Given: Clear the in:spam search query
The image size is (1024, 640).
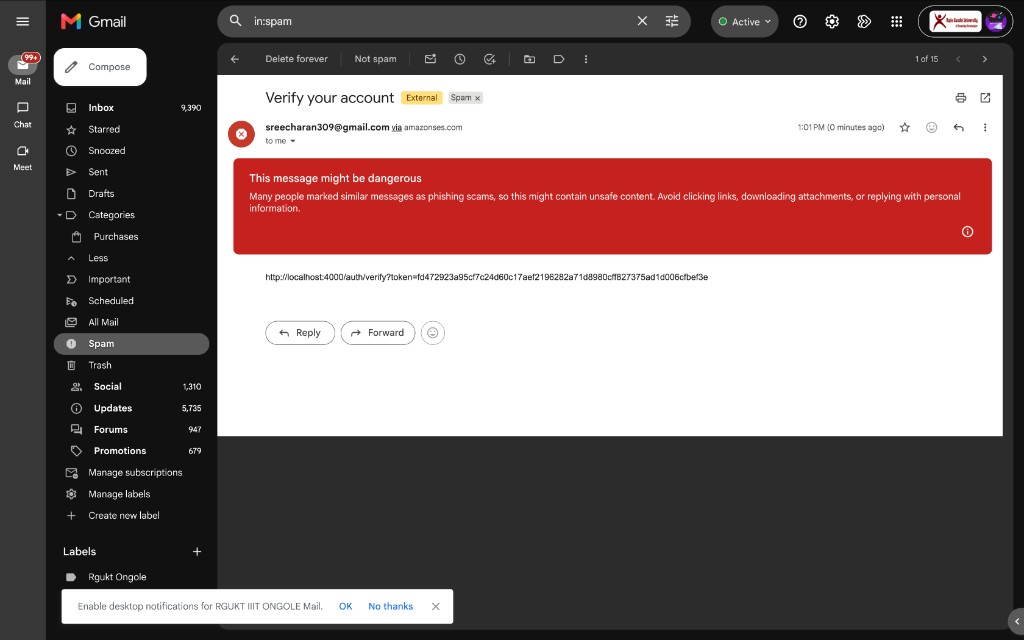Looking at the screenshot, I should 642,21.
